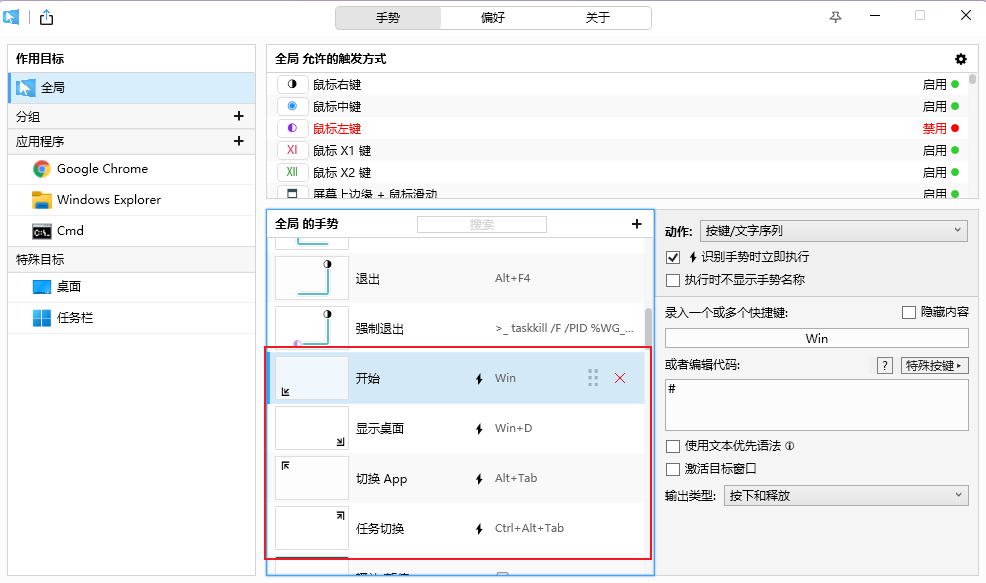Pin the window with the pushpin icon
The image size is (986, 583).
[835, 17]
